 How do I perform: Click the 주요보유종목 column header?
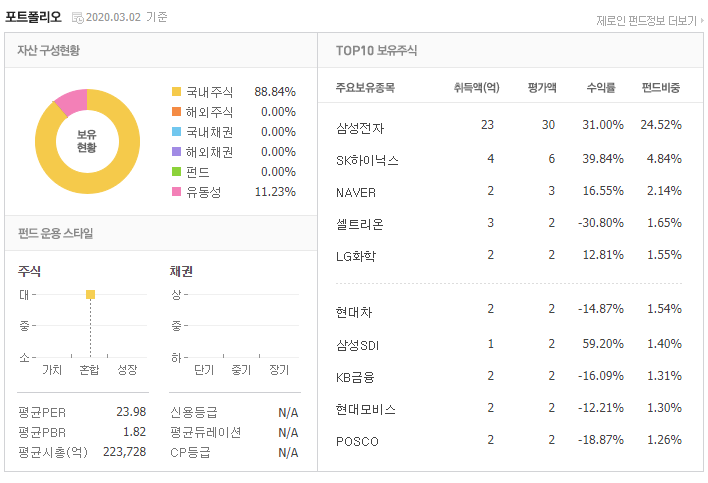click(365, 88)
